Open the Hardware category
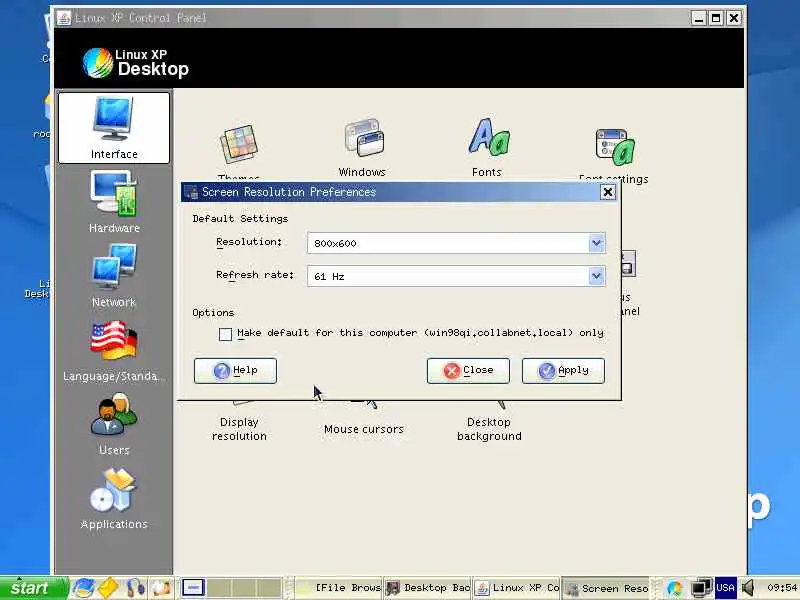The image size is (800, 600). pos(114,202)
